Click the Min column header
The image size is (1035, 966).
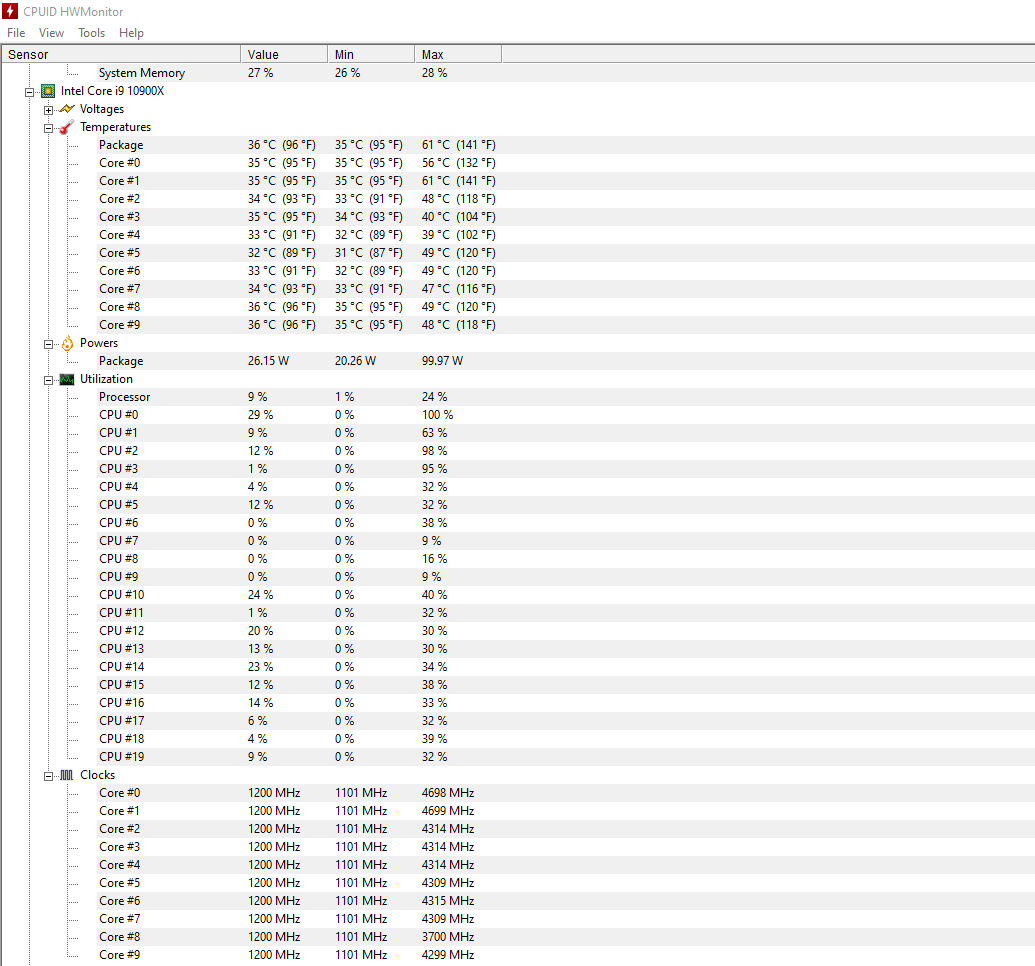(371, 54)
